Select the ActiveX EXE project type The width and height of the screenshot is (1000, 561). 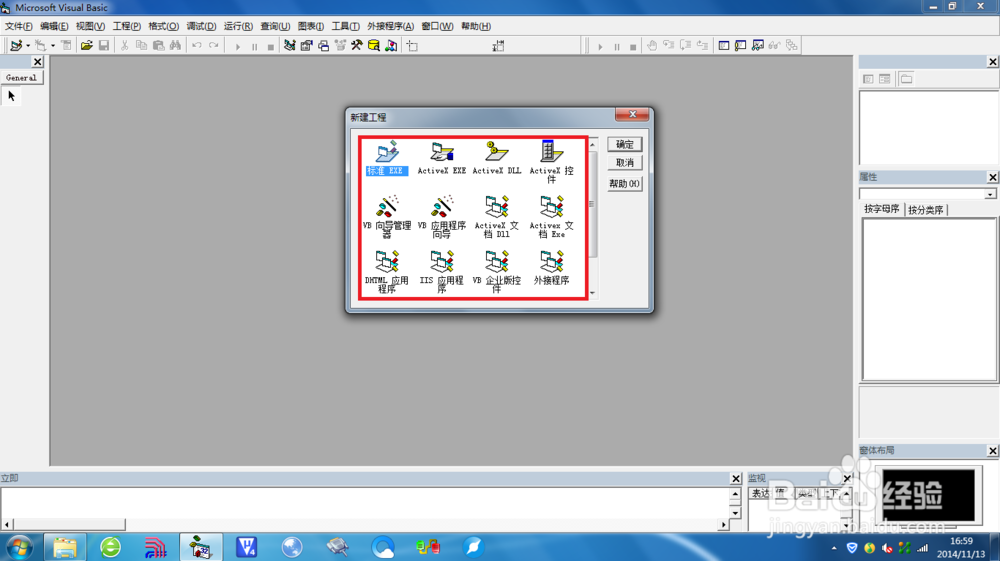click(441, 158)
